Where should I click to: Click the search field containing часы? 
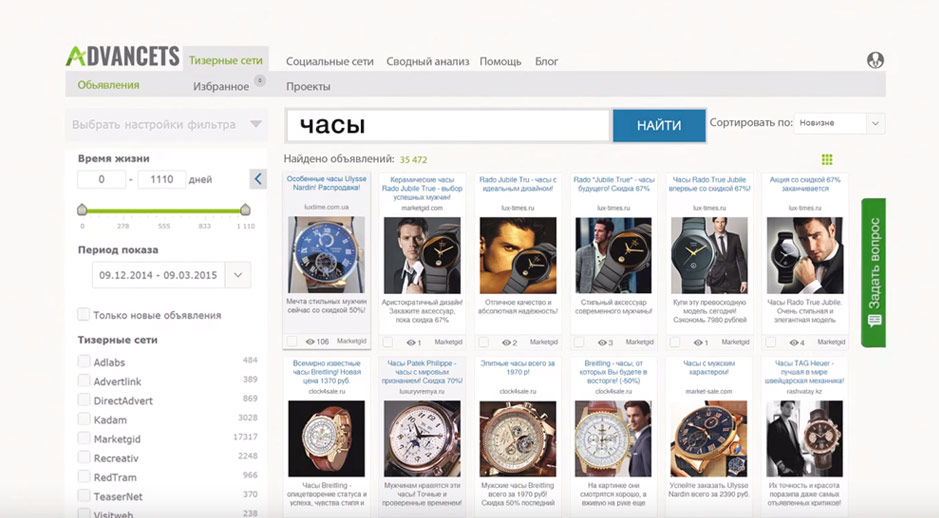tap(447, 126)
